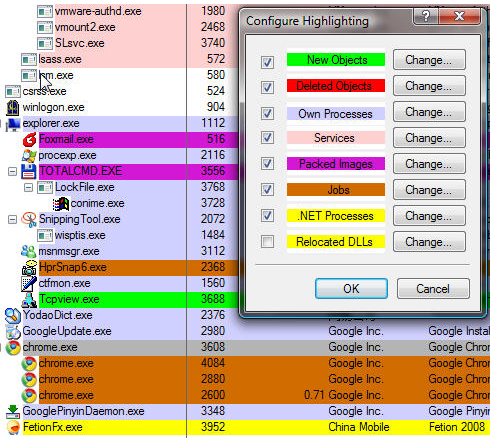Click the winlogon.exe icon

tap(13, 107)
